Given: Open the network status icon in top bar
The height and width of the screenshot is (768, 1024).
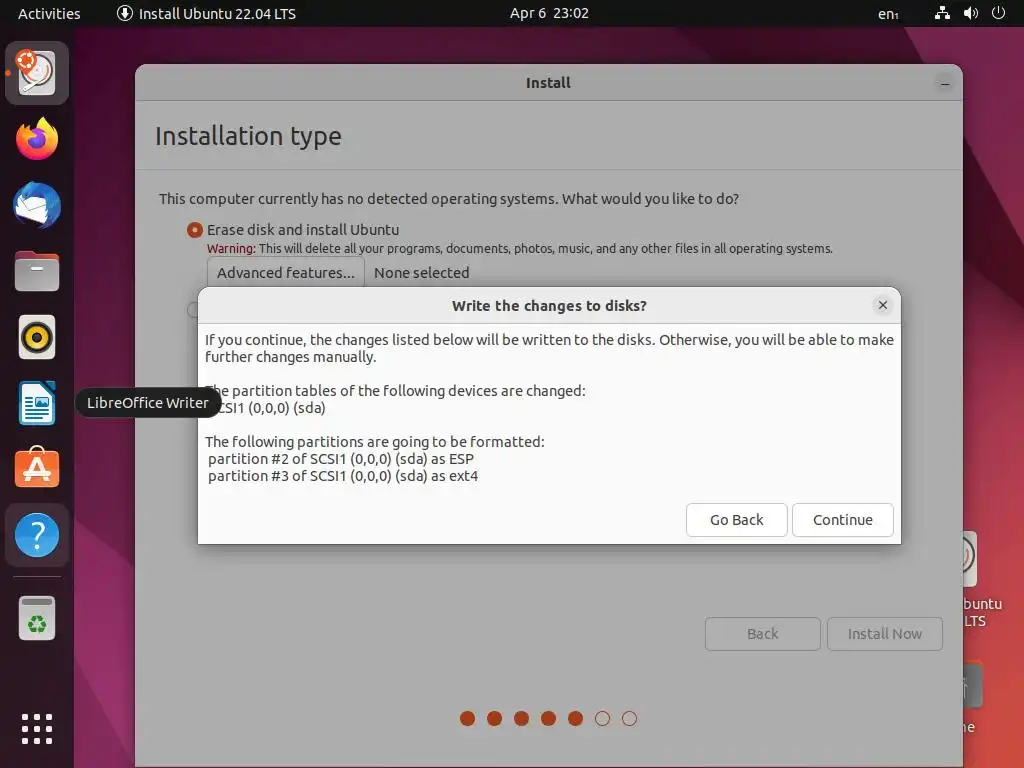Looking at the screenshot, I should [942, 13].
